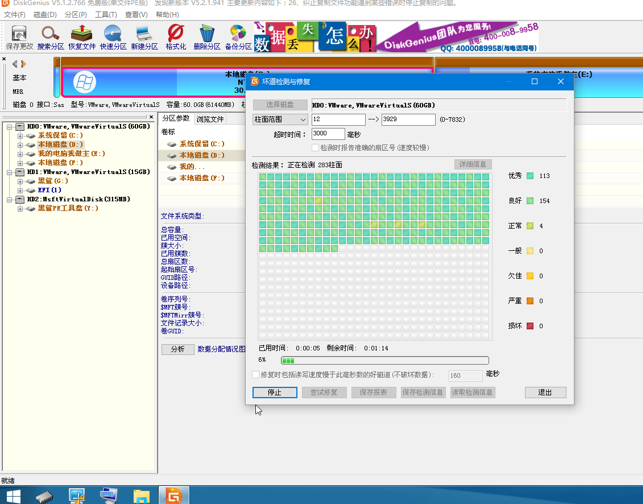Open the 柱面范围 dropdown in the dialog
Image resolution: width=643 pixels, height=504 pixels.
pyautogui.click(x=280, y=119)
